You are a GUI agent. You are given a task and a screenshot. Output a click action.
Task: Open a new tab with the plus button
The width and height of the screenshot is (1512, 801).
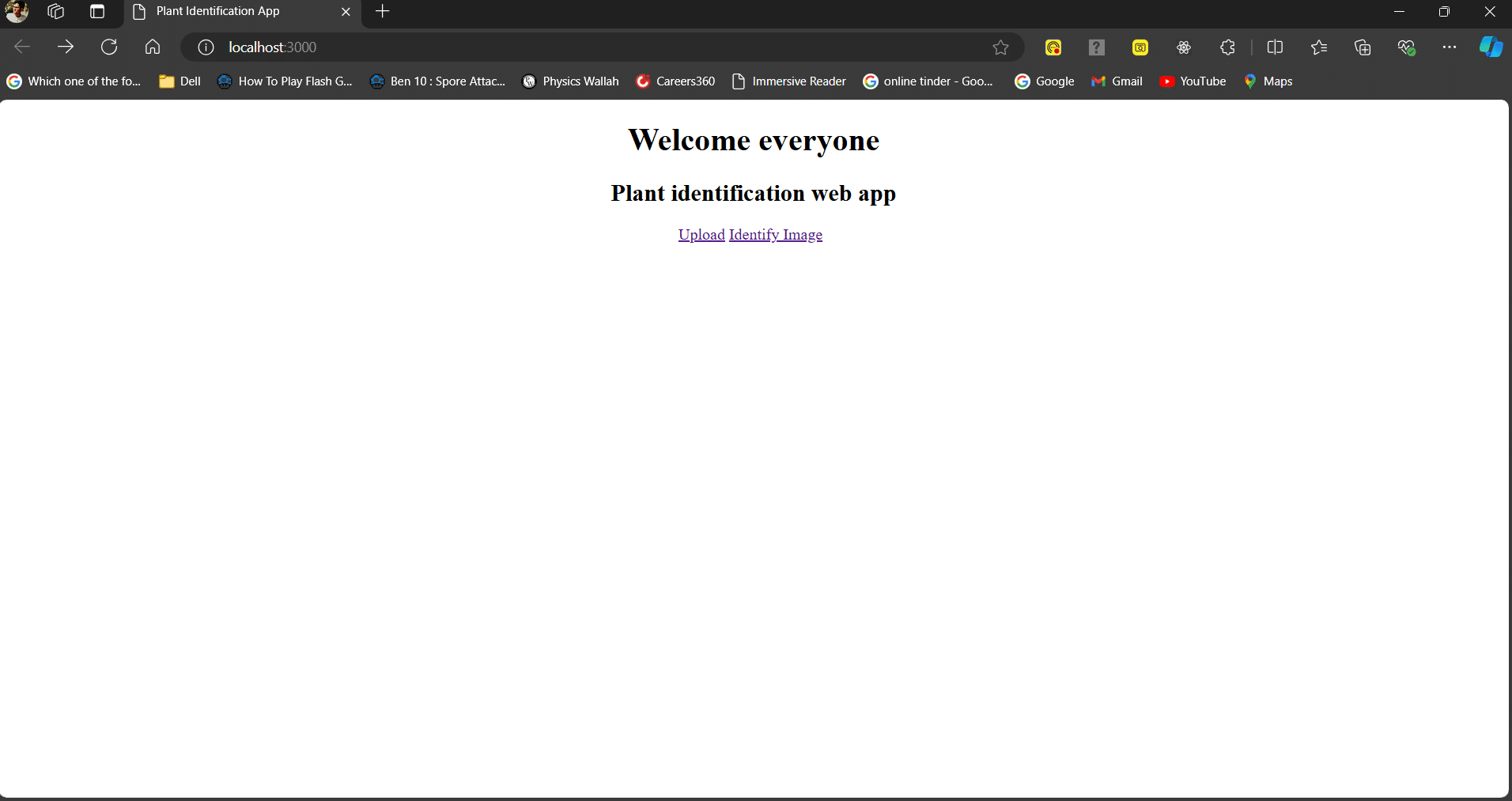click(382, 12)
